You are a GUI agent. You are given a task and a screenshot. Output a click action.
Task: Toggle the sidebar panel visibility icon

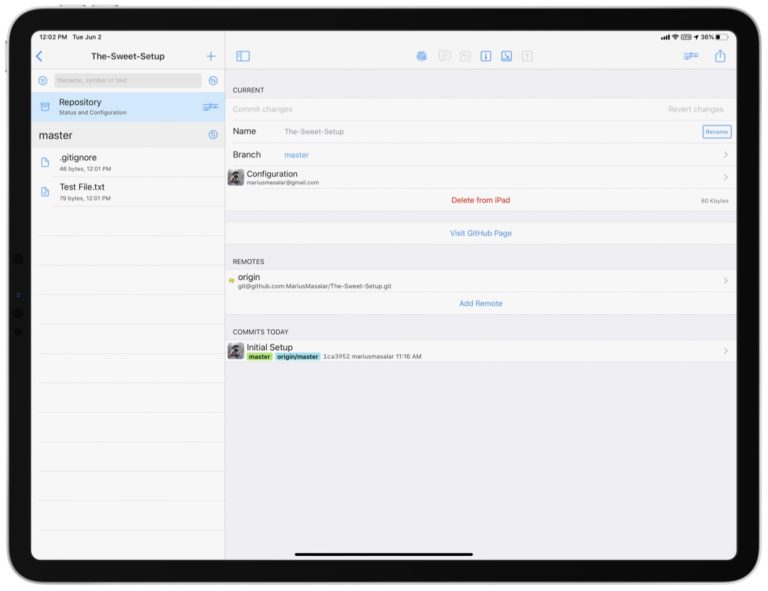(243, 57)
